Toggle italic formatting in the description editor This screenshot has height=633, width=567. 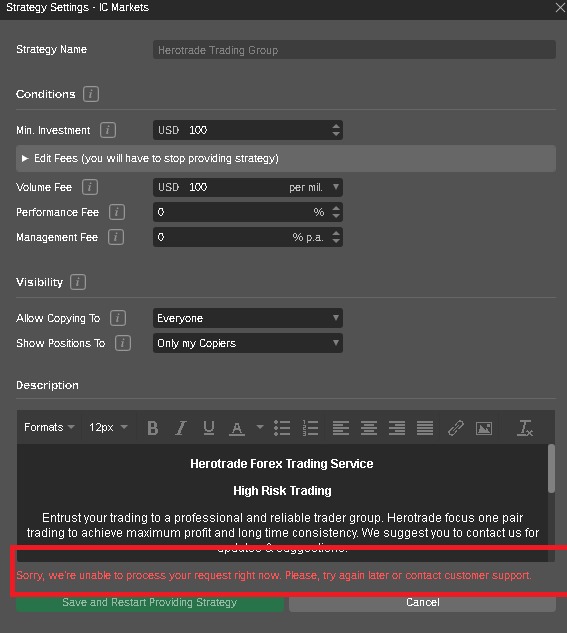181,428
